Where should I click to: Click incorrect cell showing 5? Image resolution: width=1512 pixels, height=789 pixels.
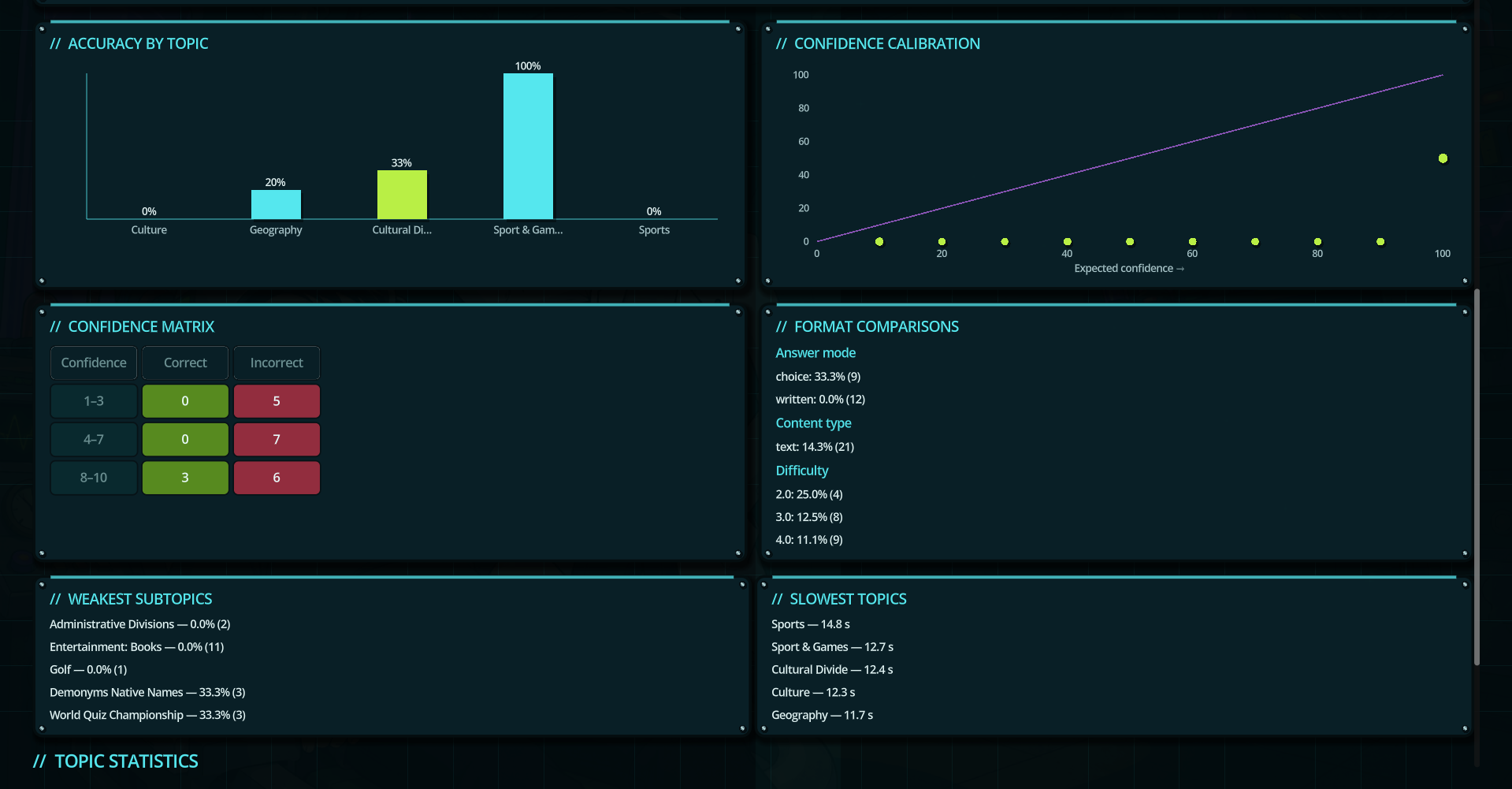click(x=277, y=401)
